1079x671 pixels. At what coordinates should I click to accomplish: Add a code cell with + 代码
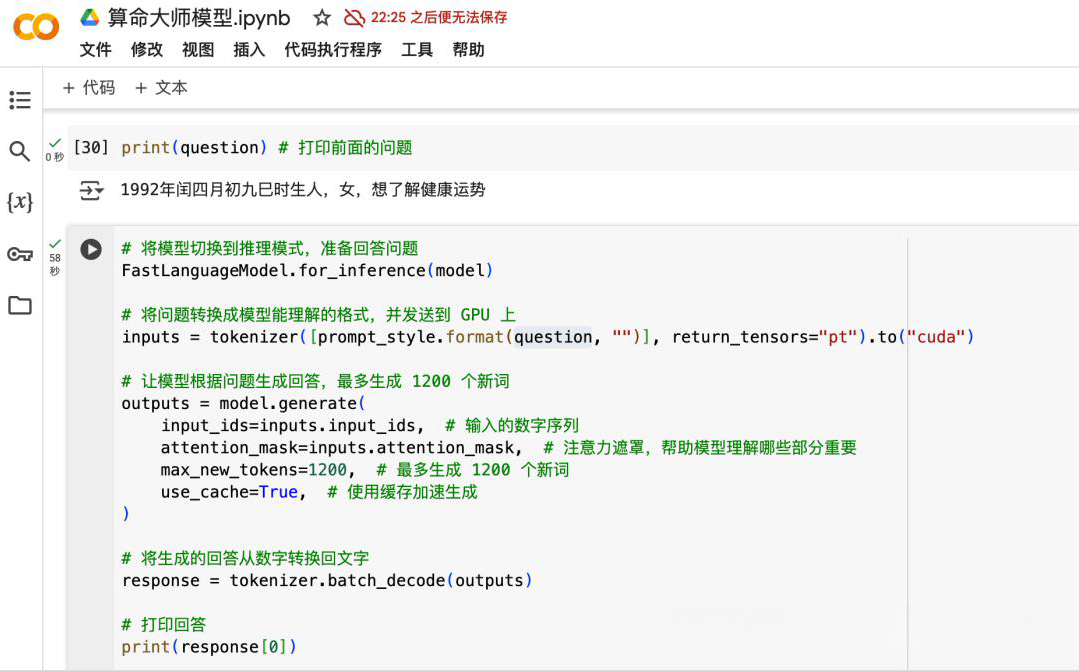pos(89,87)
